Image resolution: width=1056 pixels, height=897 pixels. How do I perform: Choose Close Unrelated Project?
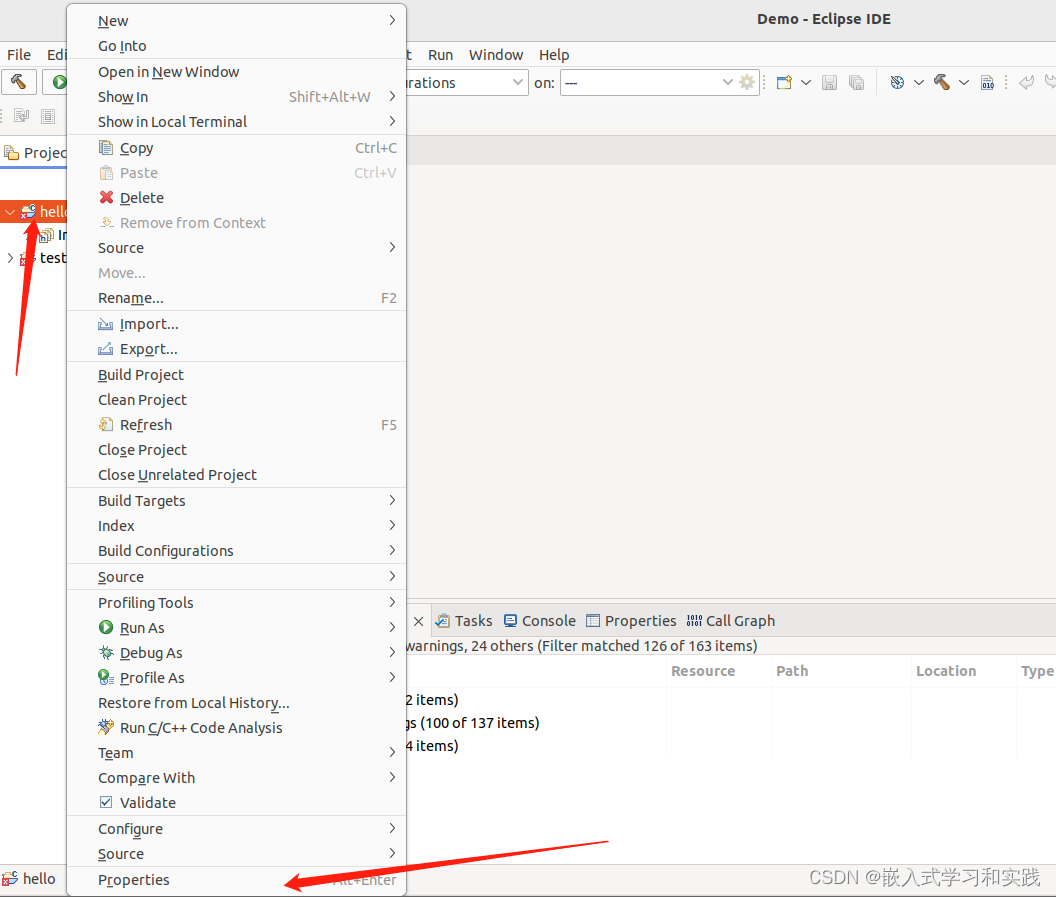click(x=236, y=475)
